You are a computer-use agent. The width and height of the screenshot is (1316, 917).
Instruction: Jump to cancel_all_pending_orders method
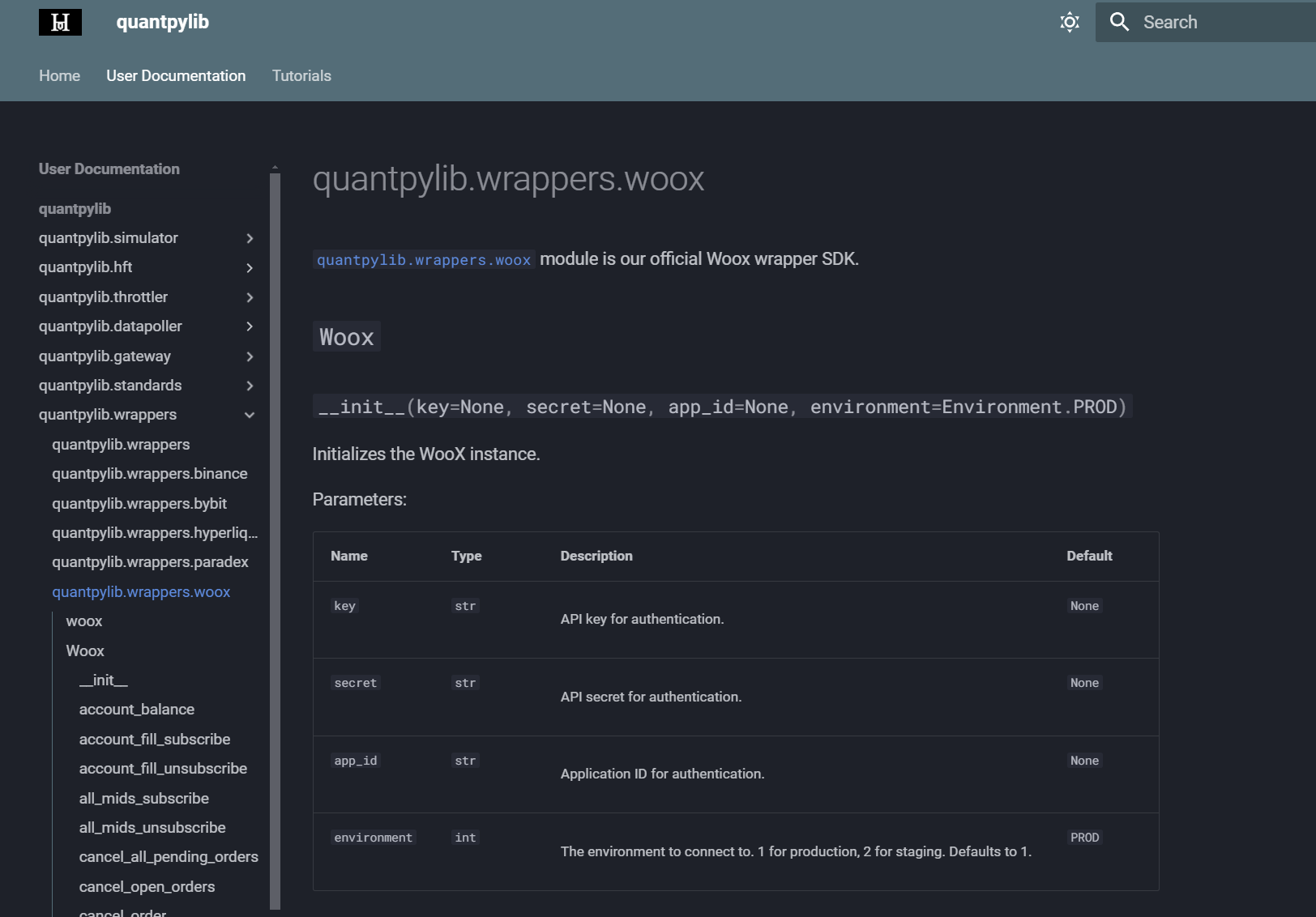pyautogui.click(x=169, y=857)
